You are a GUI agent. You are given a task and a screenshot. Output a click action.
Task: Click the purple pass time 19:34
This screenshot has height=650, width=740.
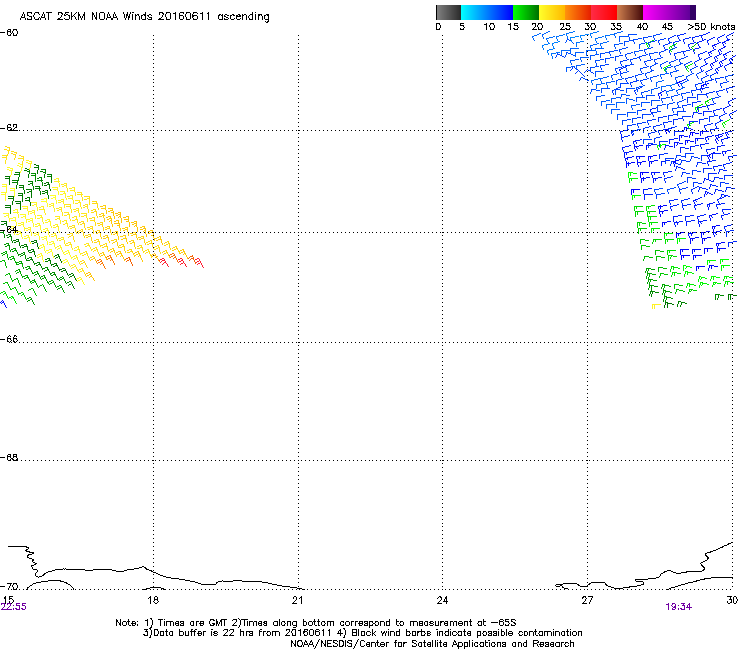[679, 607]
